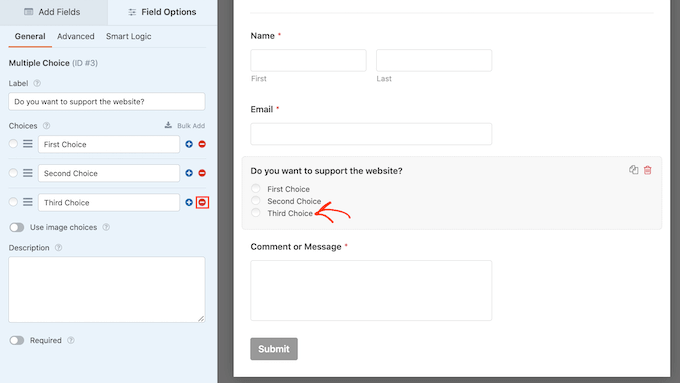Edit the First Choice text field

pos(109,144)
